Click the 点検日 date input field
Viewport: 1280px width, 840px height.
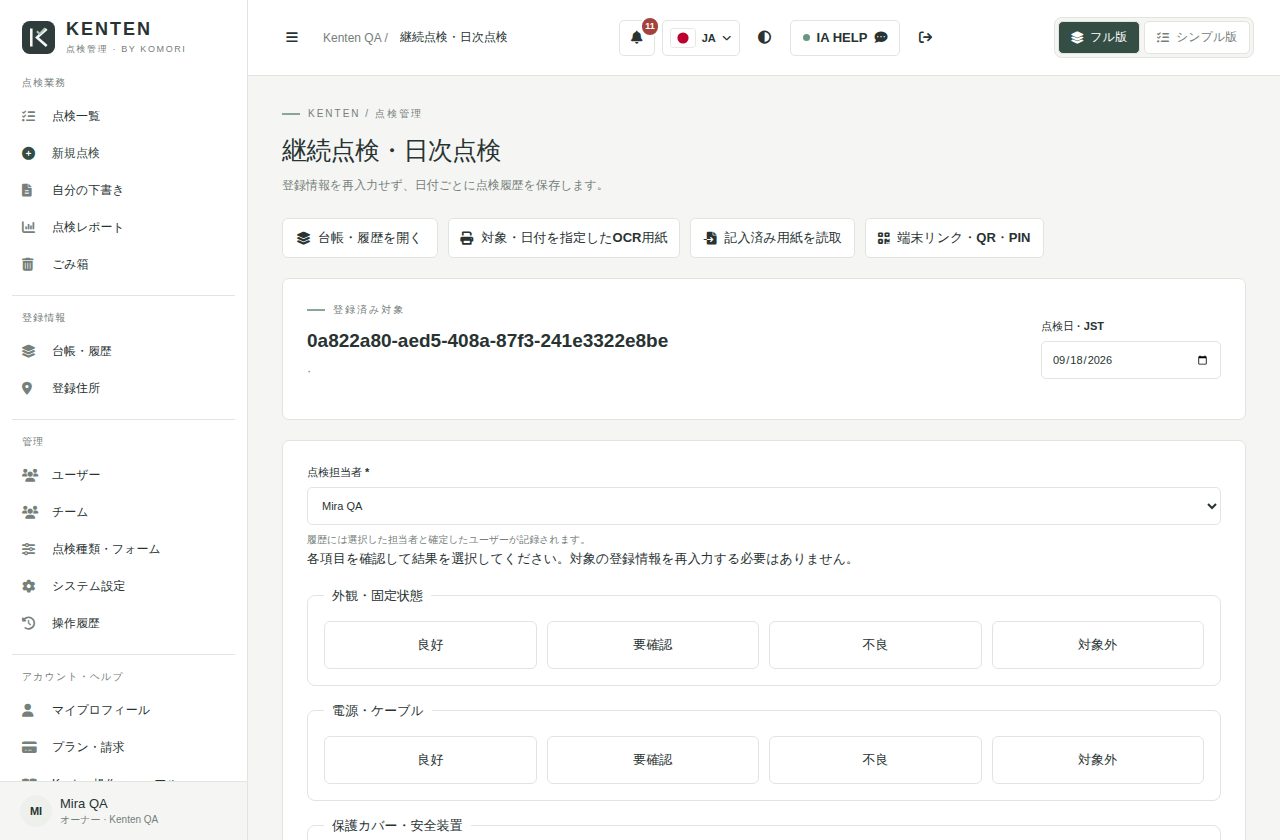coord(1131,360)
